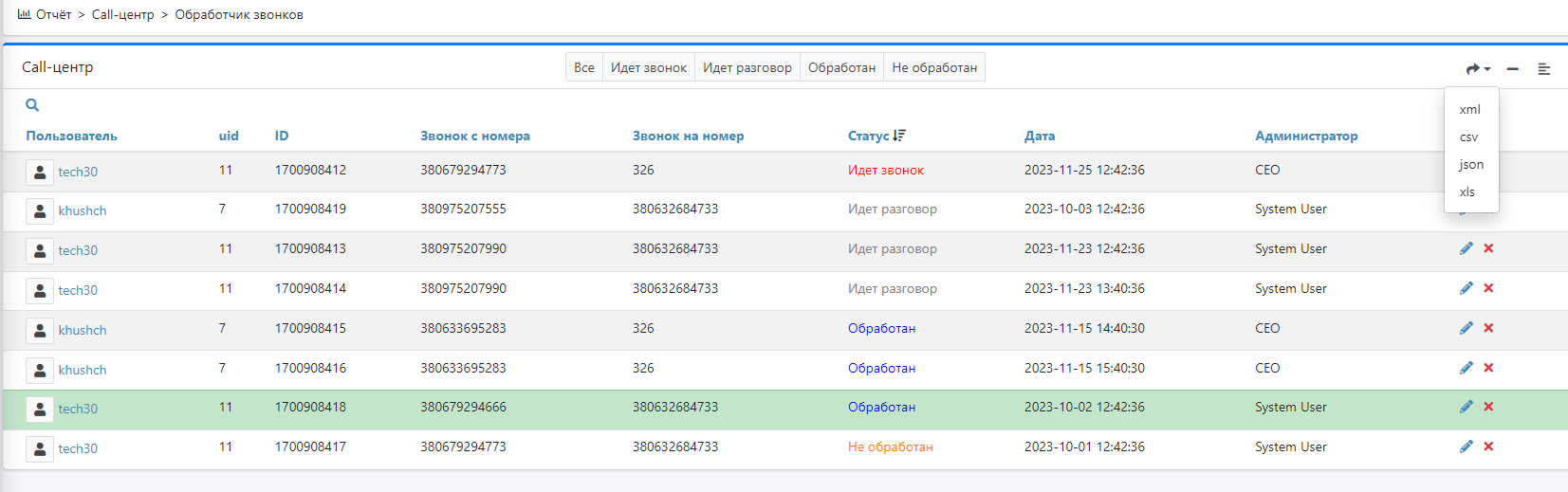Delete call record 1700908417

click(1488, 446)
